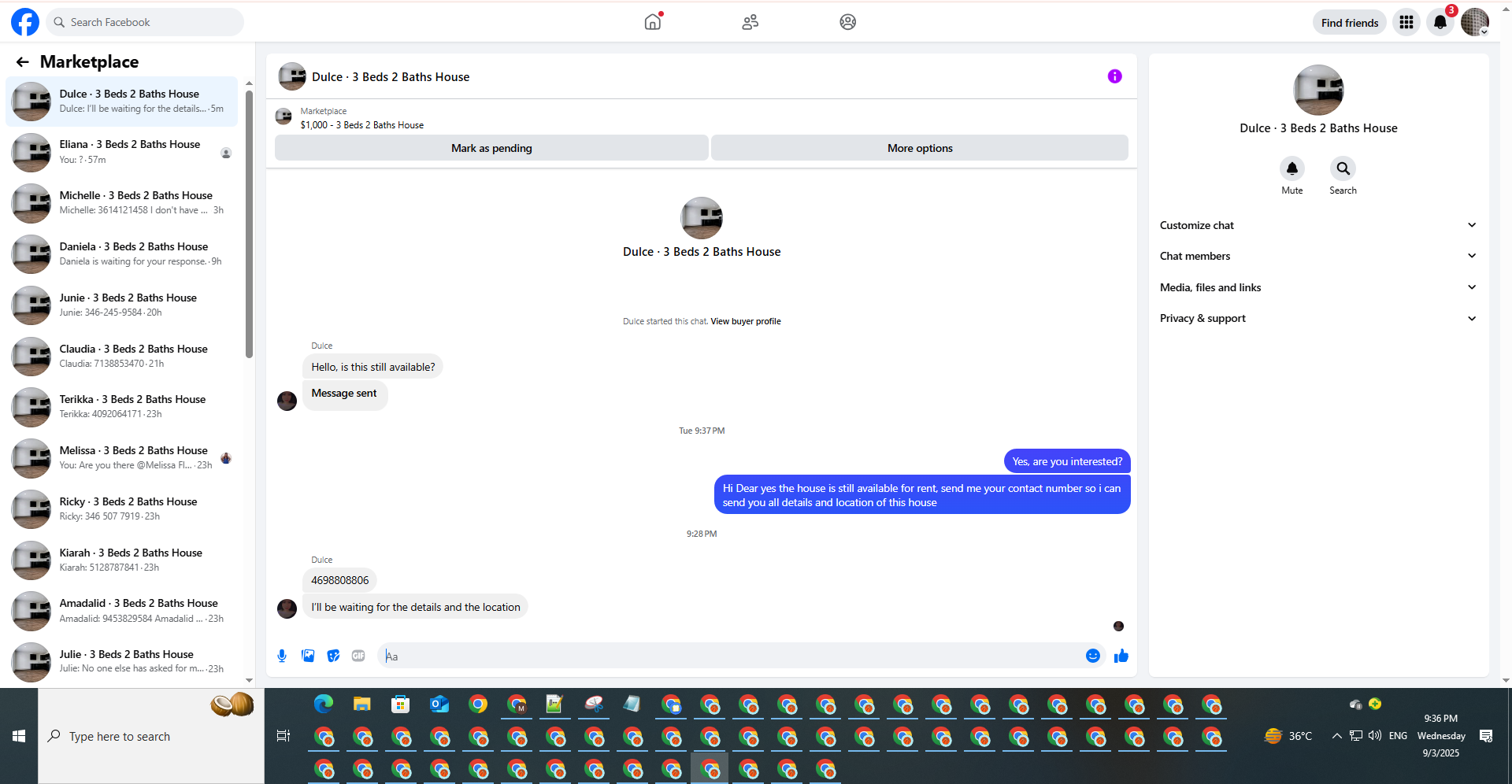
Task: Open Microsoft Store from the taskbar
Action: pyautogui.click(x=401, y=704)
